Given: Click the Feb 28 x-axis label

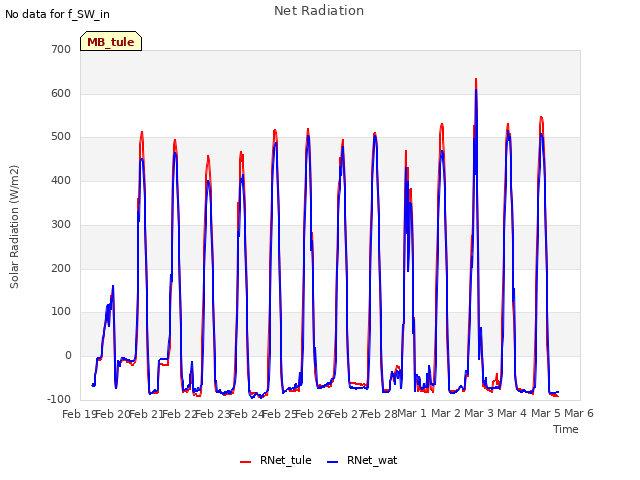Looking at the screenshot, I should pos(380,414).
